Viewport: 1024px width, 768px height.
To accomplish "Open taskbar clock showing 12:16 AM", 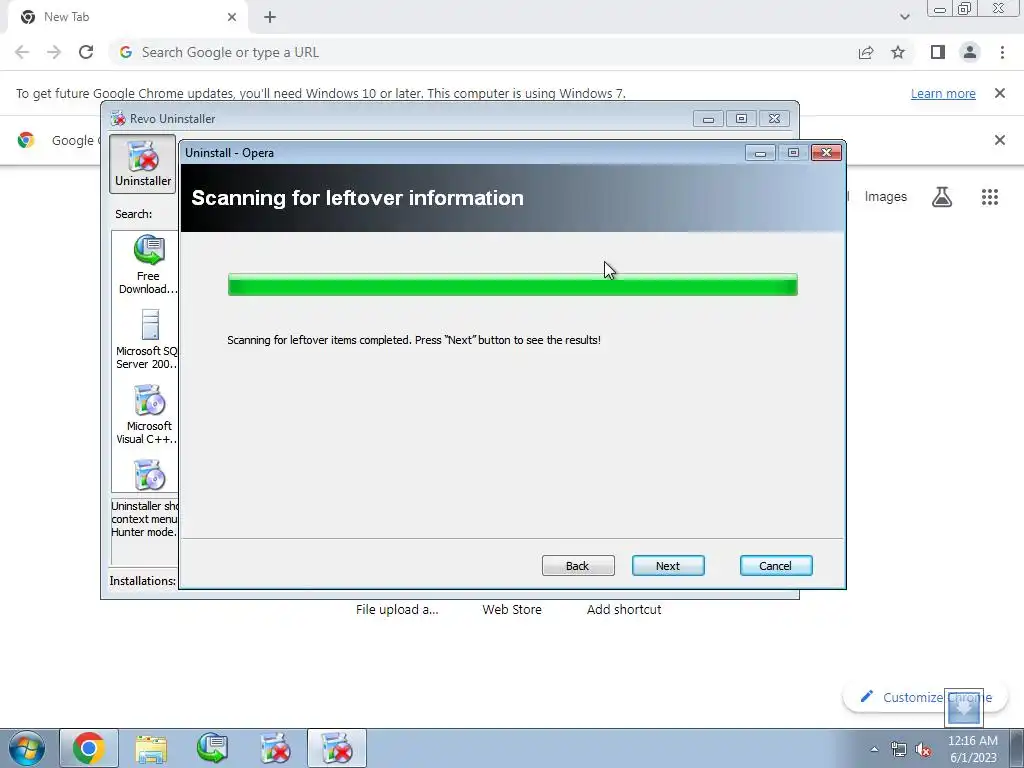I will pyautogui.click(x=972, y=749).
